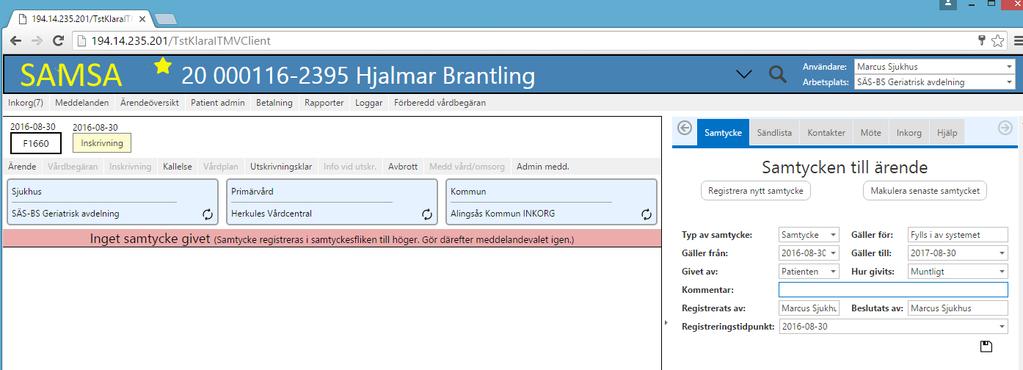Image resolution: width=1023 pixels, height=370 pixels.
Task: Click browser forward arrow
Action: (37, 41)
